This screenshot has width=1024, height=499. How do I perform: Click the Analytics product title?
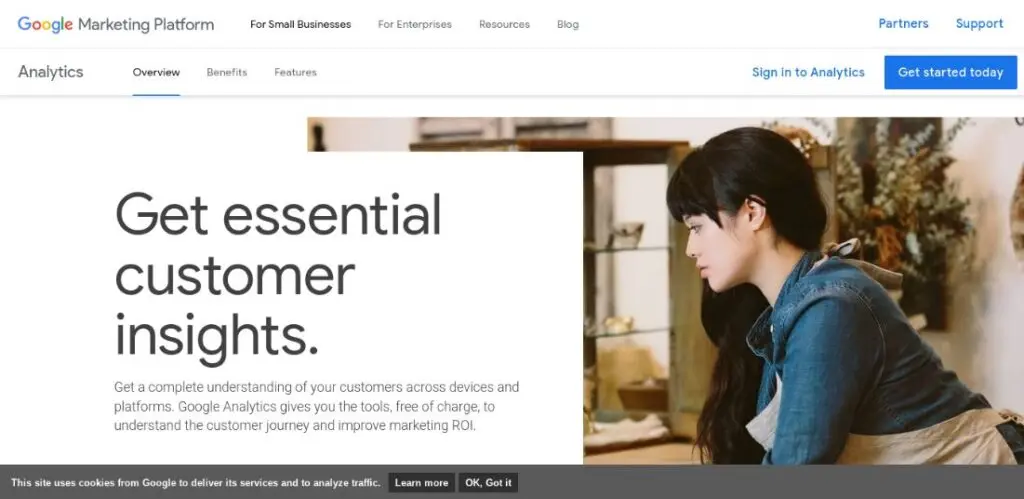tap(51, 72)
